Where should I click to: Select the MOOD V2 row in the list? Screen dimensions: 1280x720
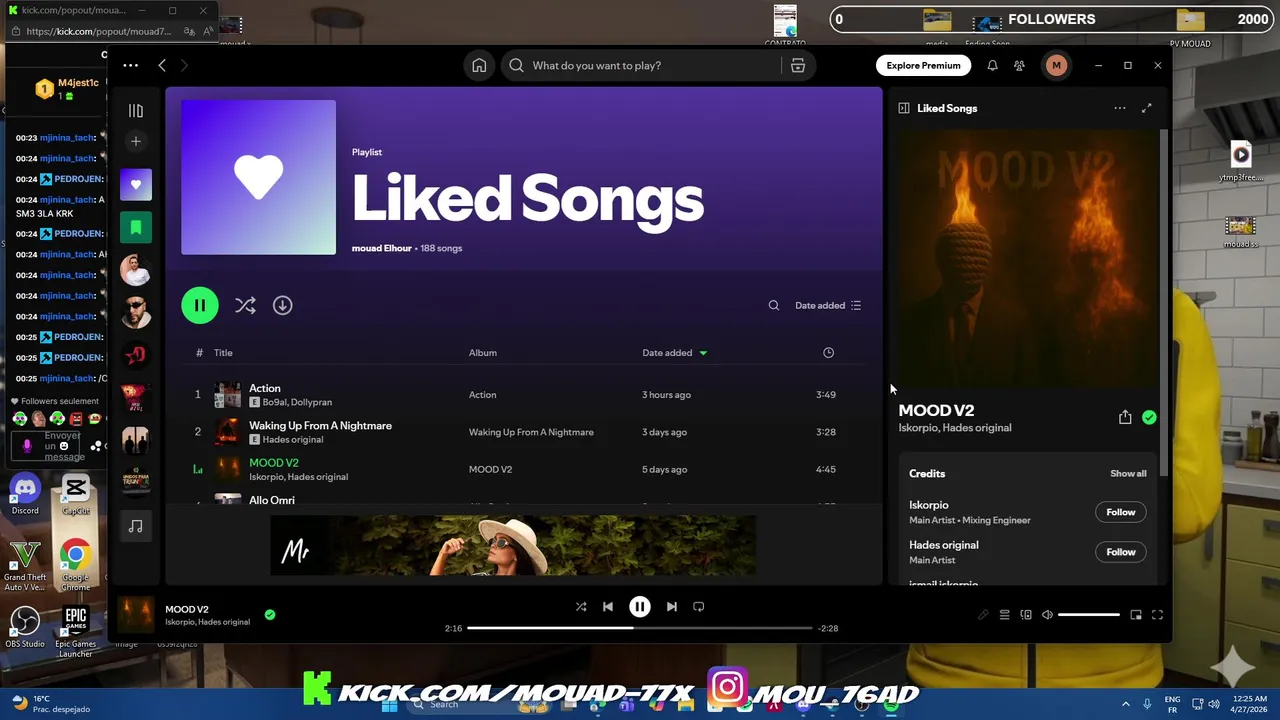pos(522,469)
